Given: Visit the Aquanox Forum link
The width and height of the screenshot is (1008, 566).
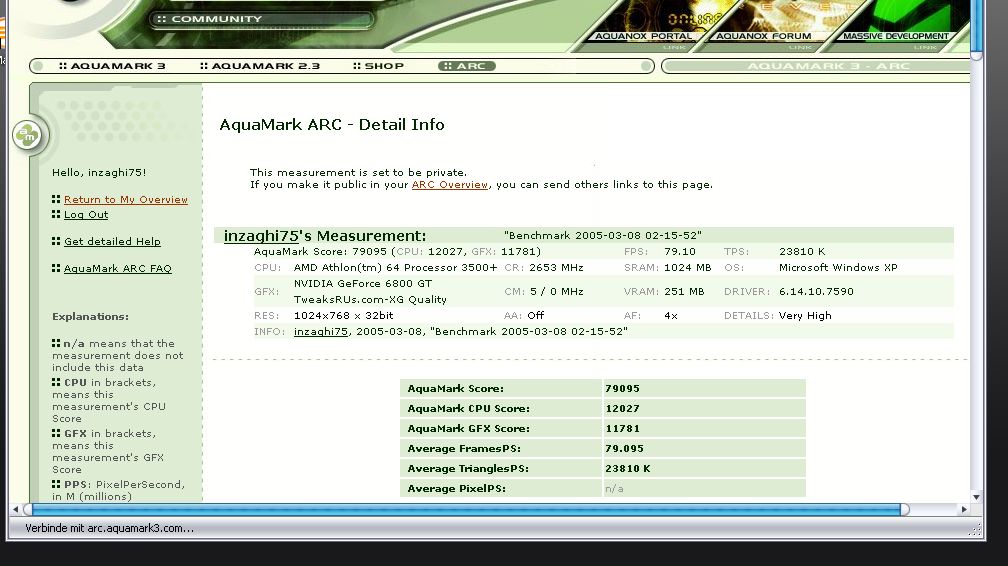Looking at the screenshot, I should point(763,36).
